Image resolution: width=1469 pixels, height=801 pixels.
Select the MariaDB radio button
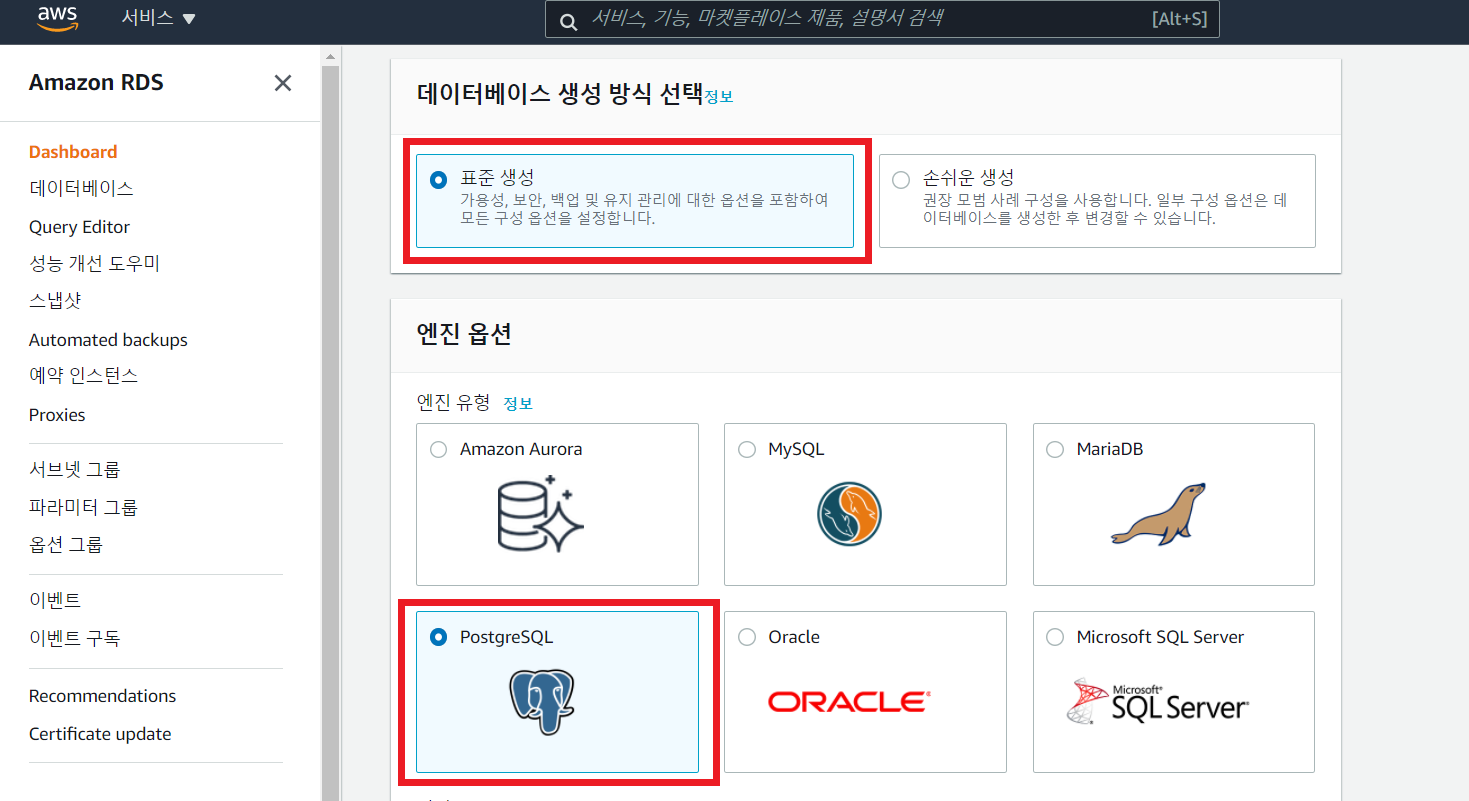click(1055, 450)
